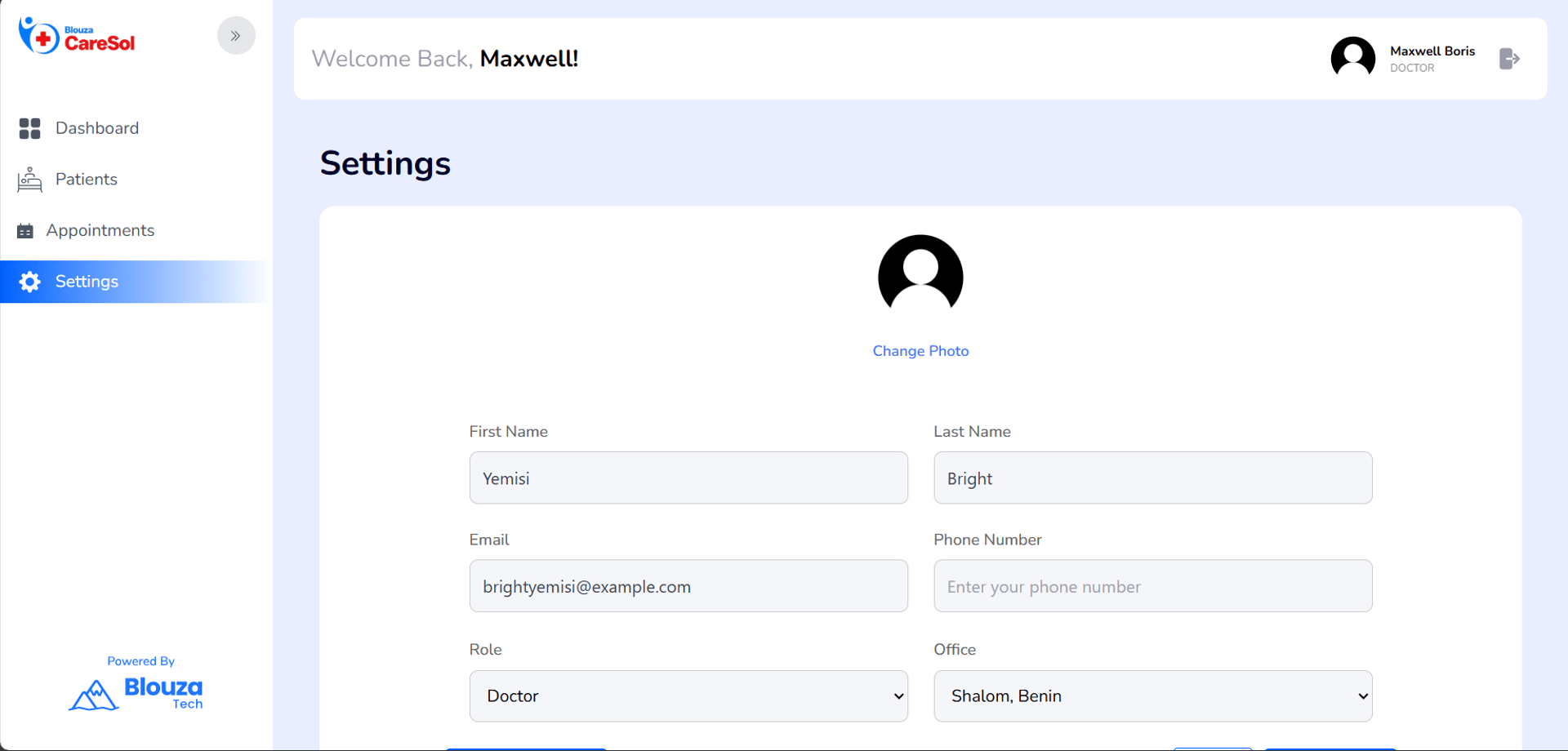
Task: Click the First Name input field
Action: (688, 478)
